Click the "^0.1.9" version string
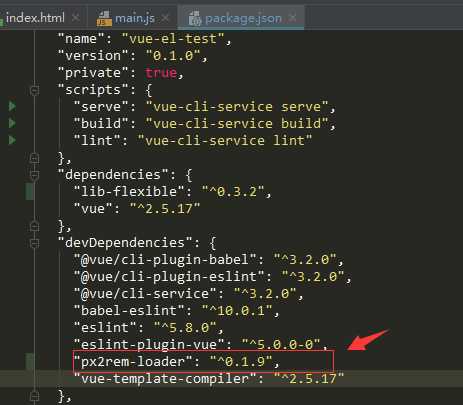This screenshot has height=405, width=463. pos(241,362)
